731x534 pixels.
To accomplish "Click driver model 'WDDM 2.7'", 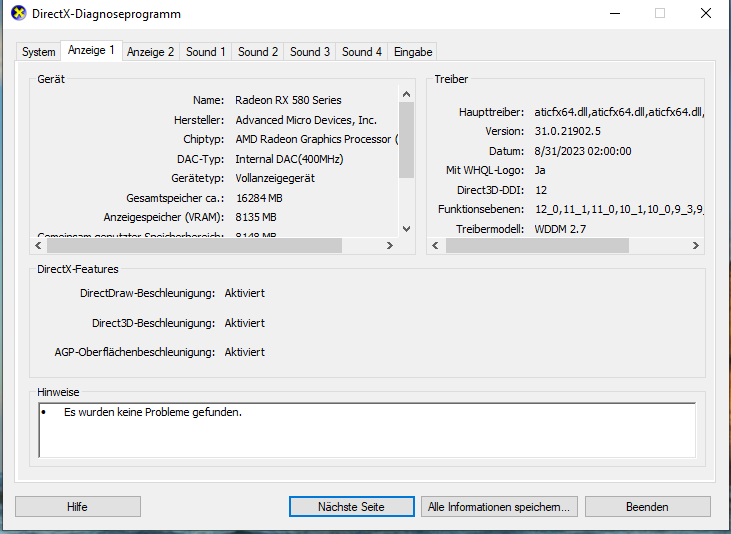I will point(560,229).
